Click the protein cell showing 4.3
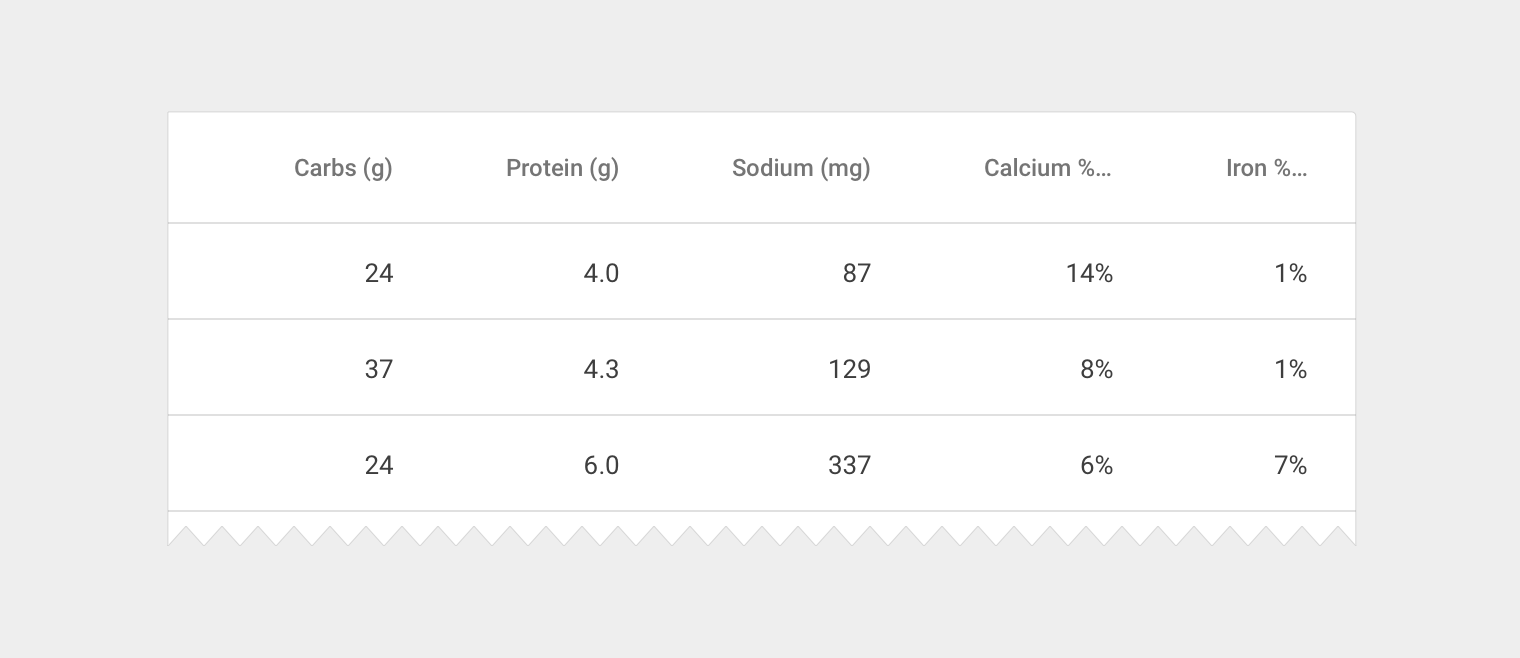 [x=601, y=369]
